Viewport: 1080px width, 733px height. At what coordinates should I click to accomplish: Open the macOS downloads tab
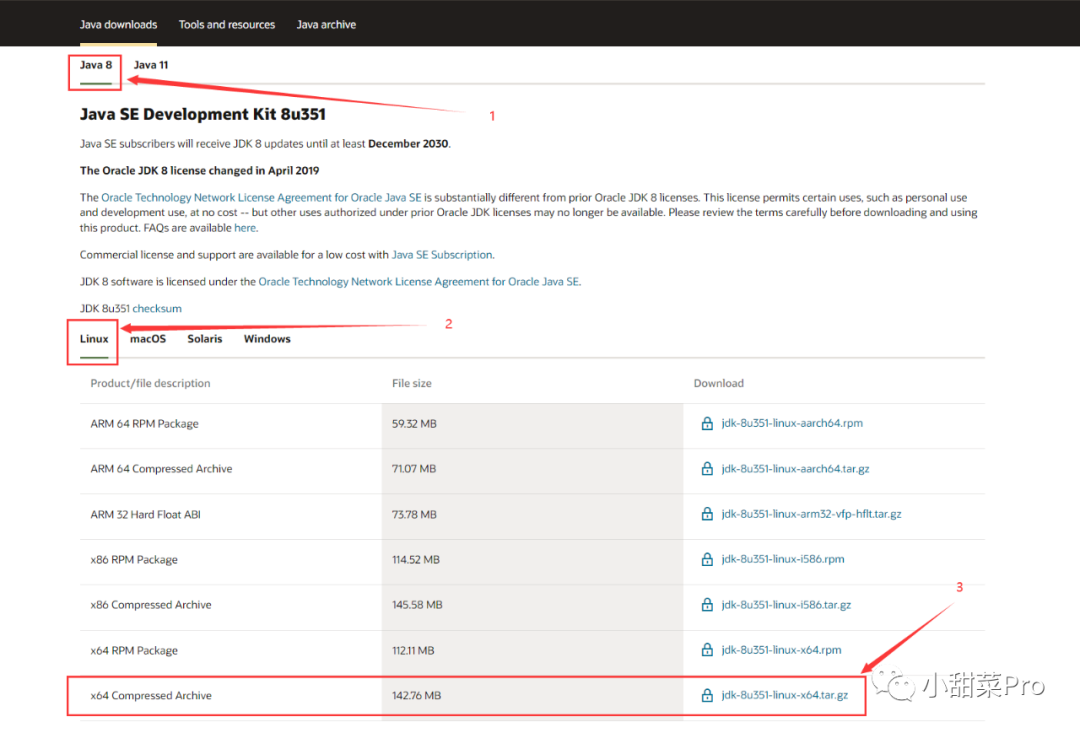(x=148, y=339)
